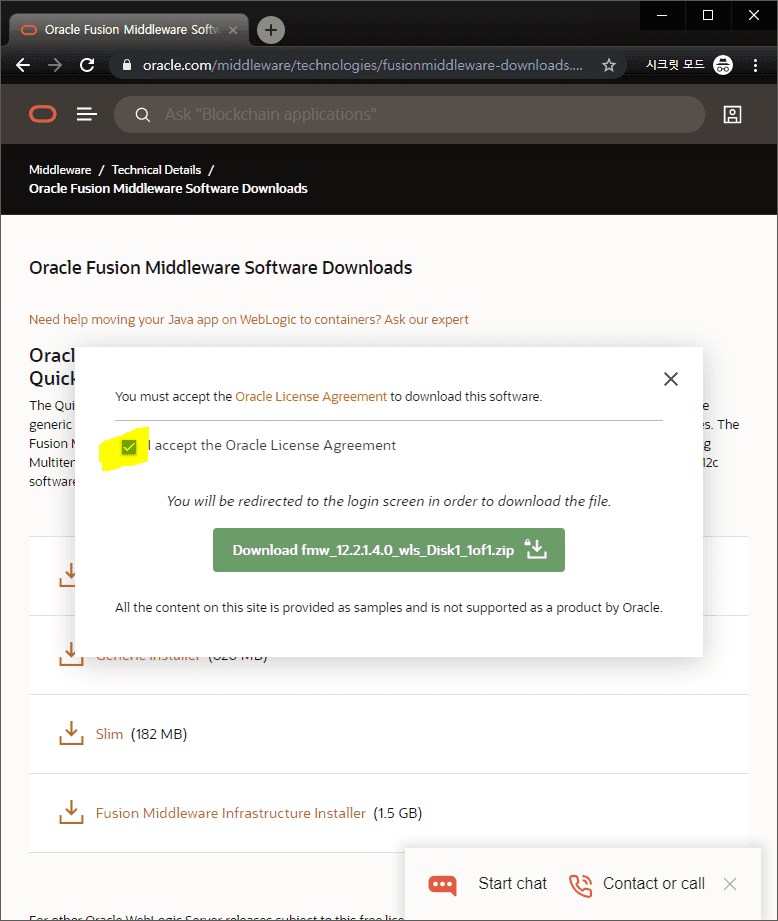Screen dimensions: 778x921
Task: Click the browser forward arrow
Action: pos(55,65)
